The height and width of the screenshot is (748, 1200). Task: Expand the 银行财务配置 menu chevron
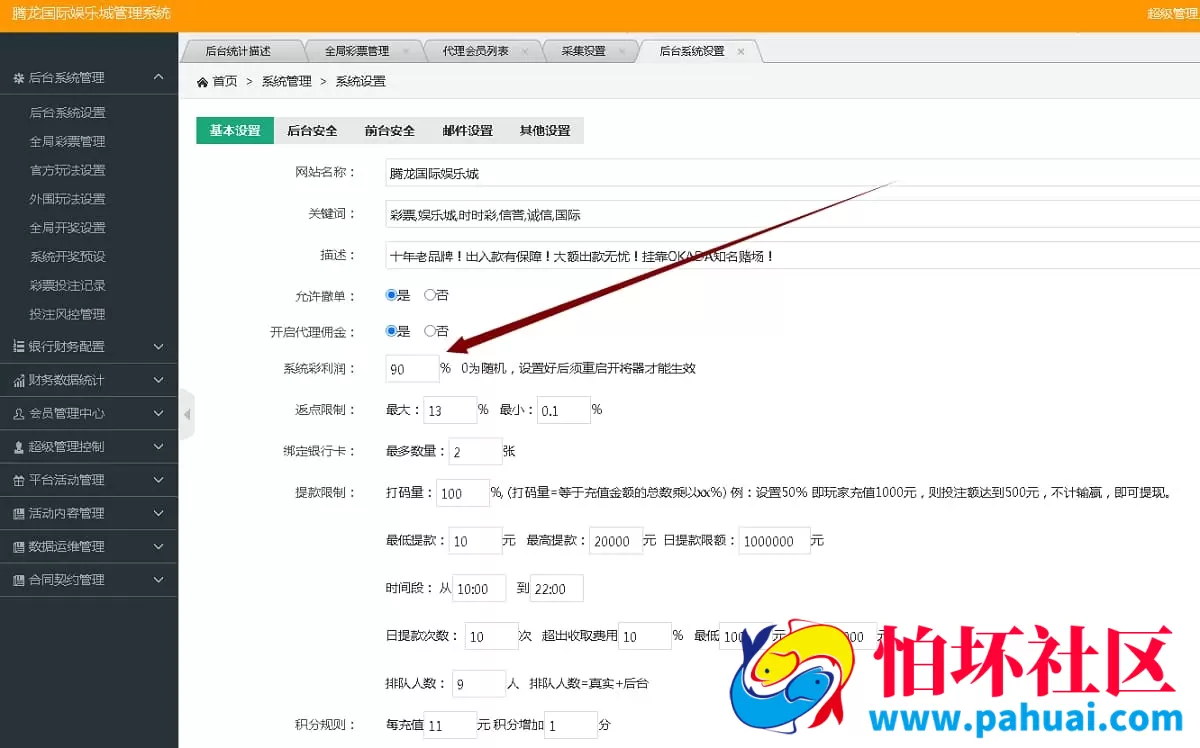pyautogui.click(x=159, y=346)
